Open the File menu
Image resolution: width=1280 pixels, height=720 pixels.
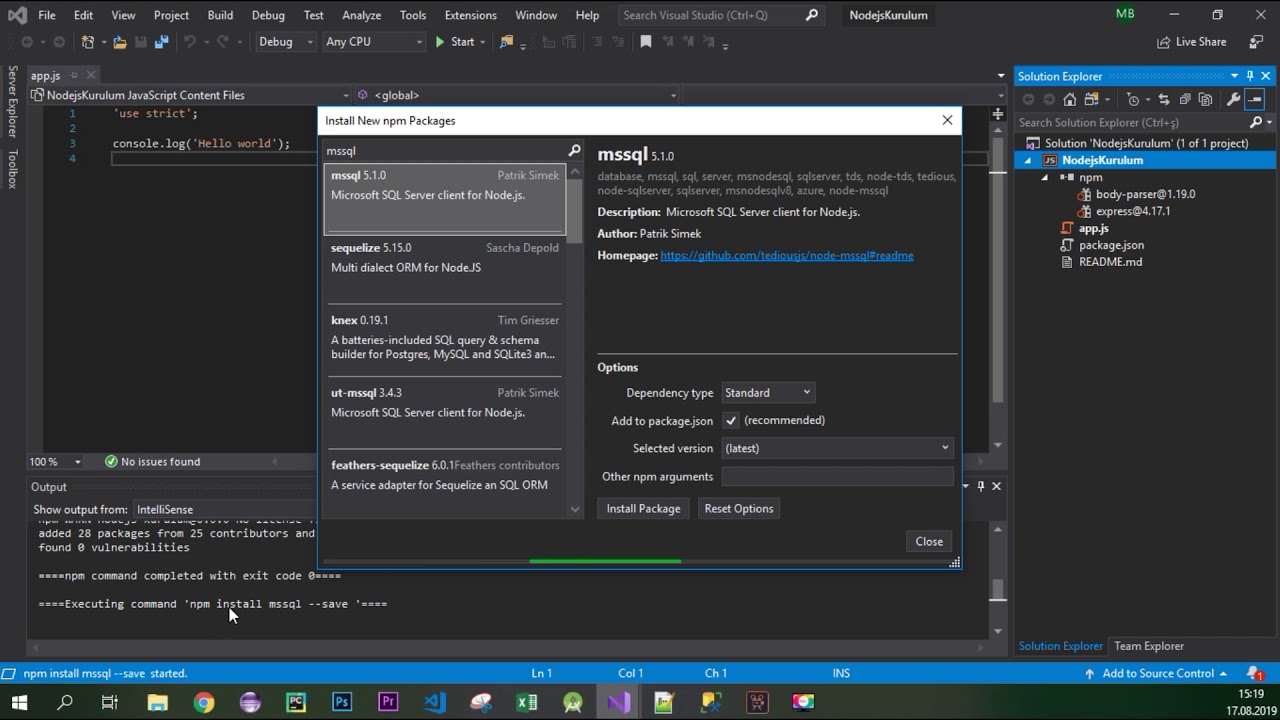(x=47, y=15)
